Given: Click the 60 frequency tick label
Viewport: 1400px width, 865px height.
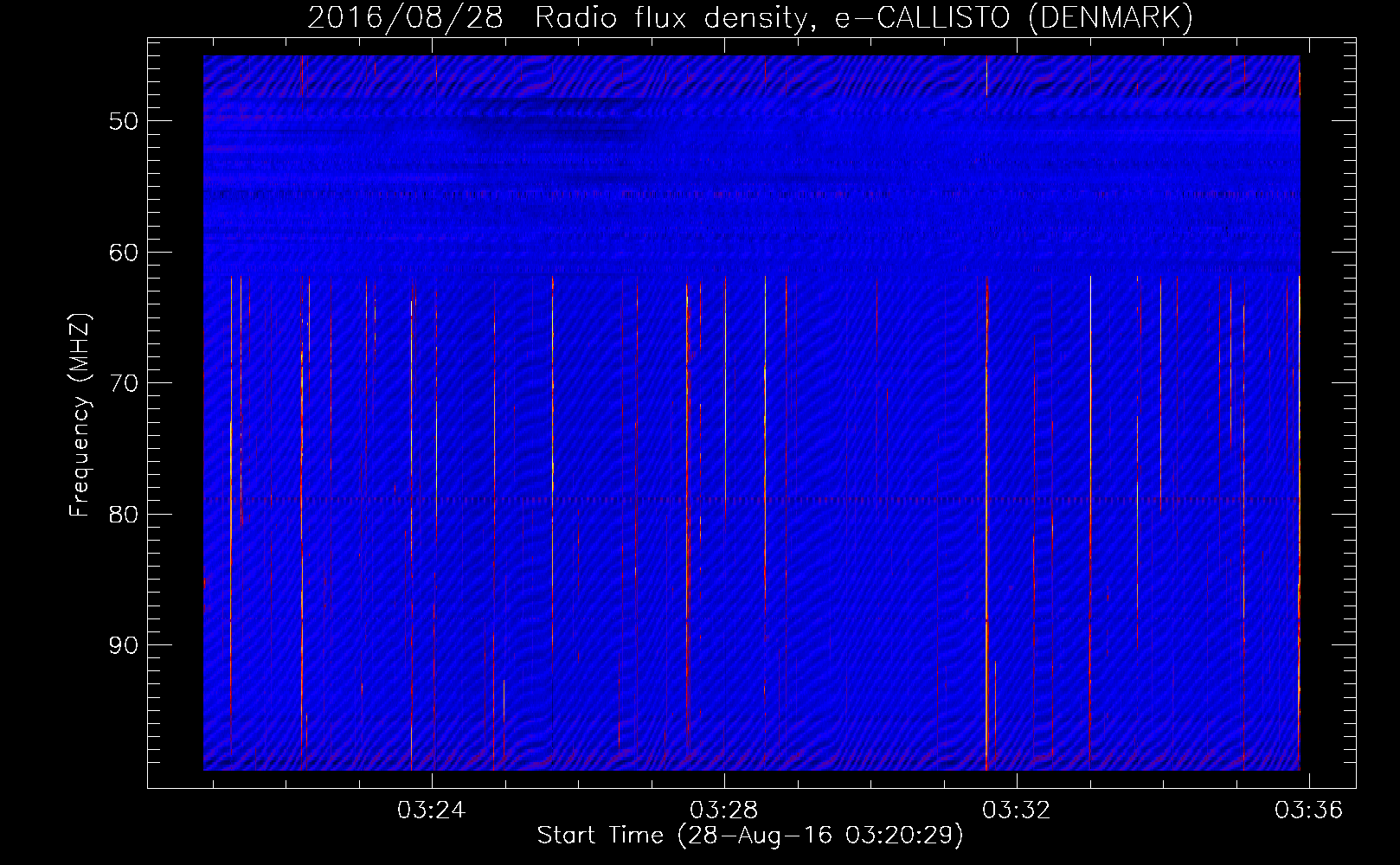Looking at the screenshot, I should click(124, 253).
